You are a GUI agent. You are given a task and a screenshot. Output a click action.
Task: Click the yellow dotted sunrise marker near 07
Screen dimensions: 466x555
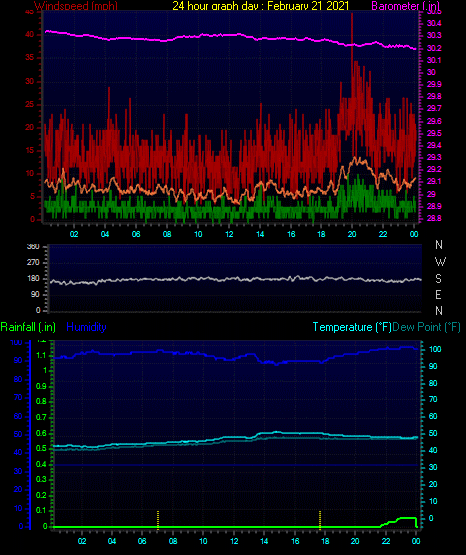158,520
